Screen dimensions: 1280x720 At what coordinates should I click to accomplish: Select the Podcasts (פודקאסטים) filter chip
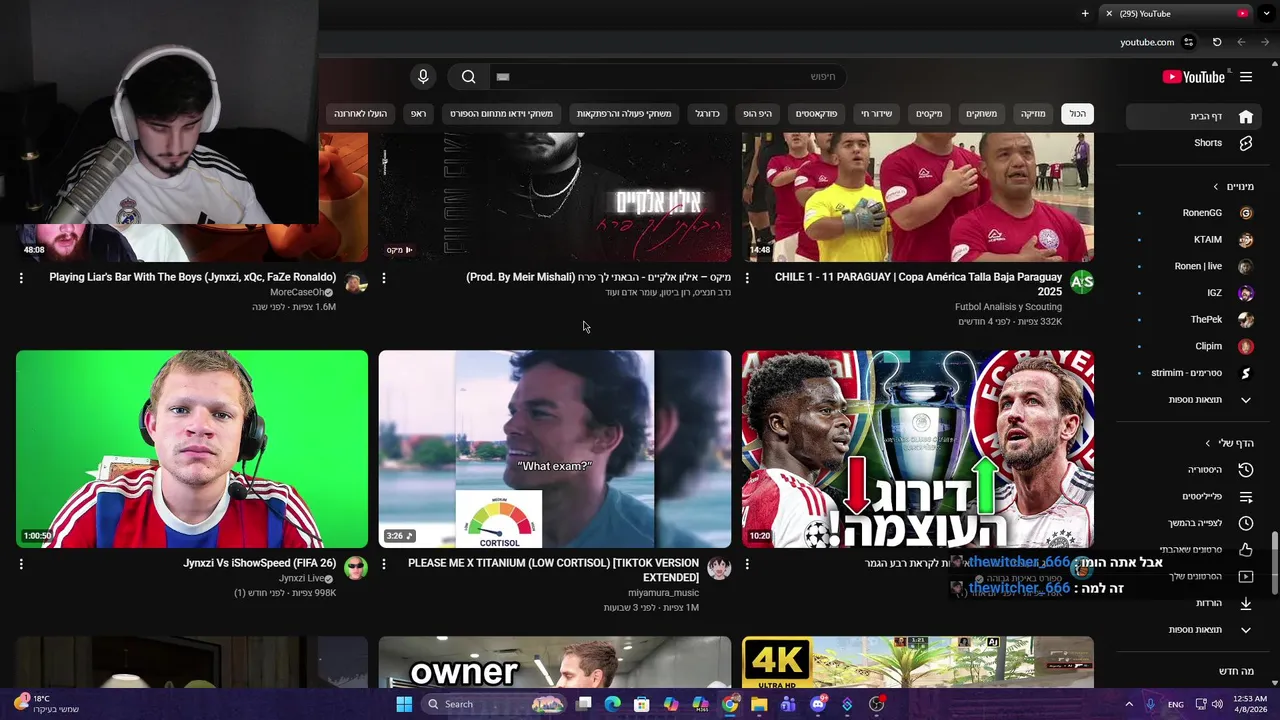[817, 114]
